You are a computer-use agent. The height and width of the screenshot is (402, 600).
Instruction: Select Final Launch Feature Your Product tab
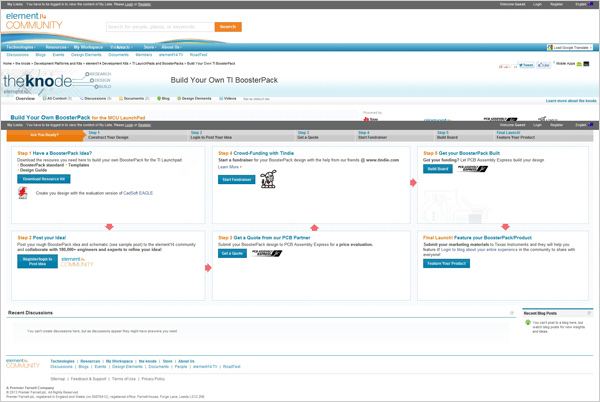click(x=543, y=135)
